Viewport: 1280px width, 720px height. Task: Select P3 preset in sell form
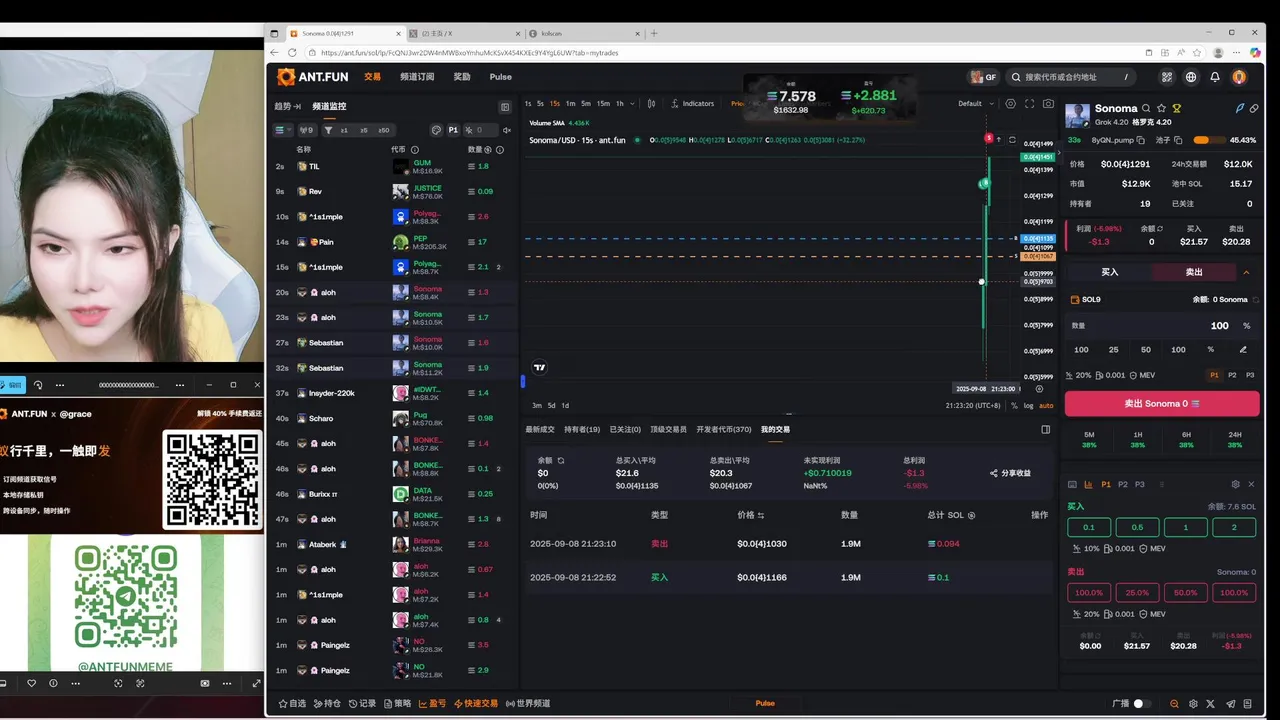[x=1250, y=375]
